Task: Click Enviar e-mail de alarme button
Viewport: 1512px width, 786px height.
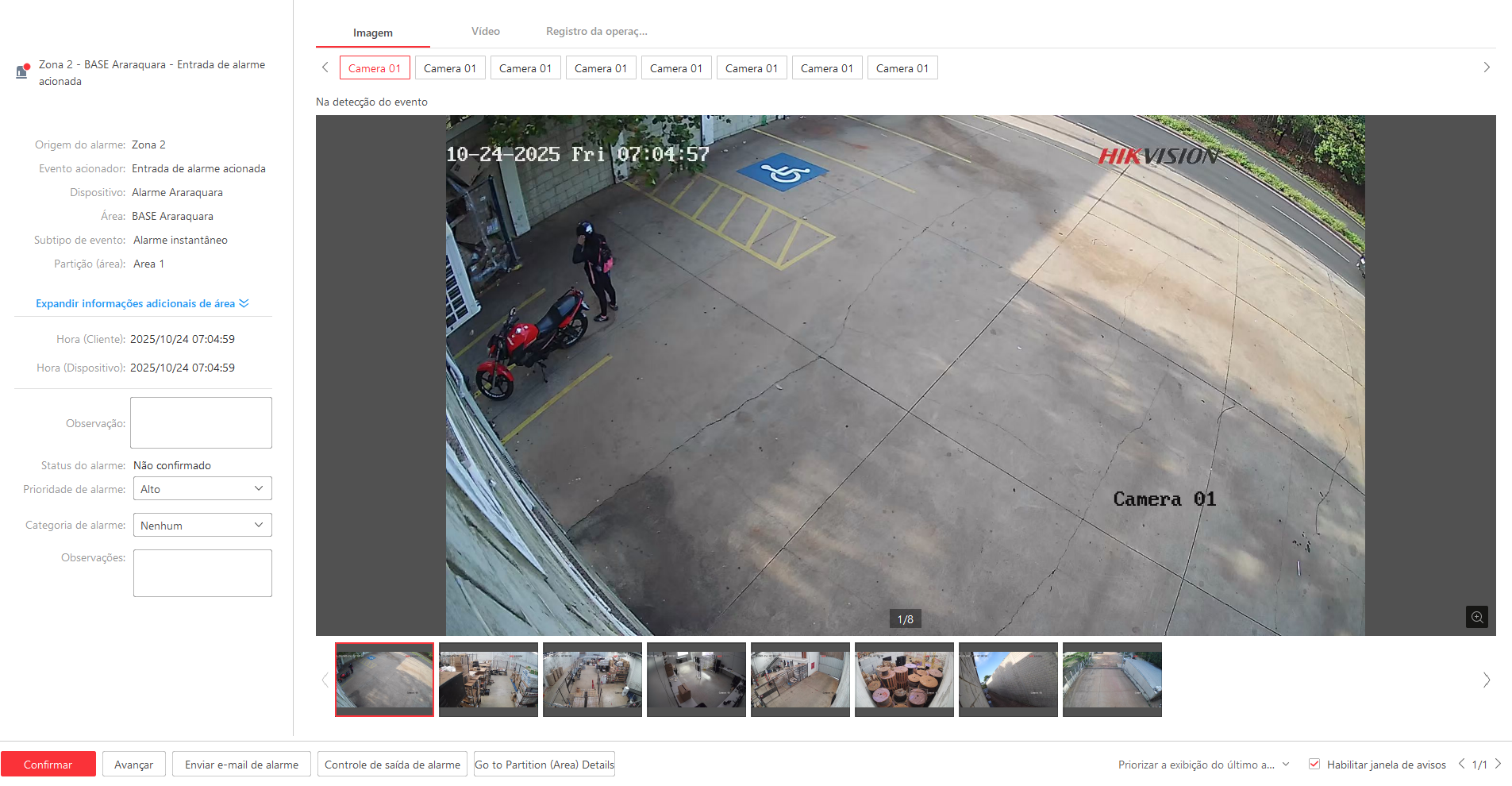Action: tap(241, 765)
